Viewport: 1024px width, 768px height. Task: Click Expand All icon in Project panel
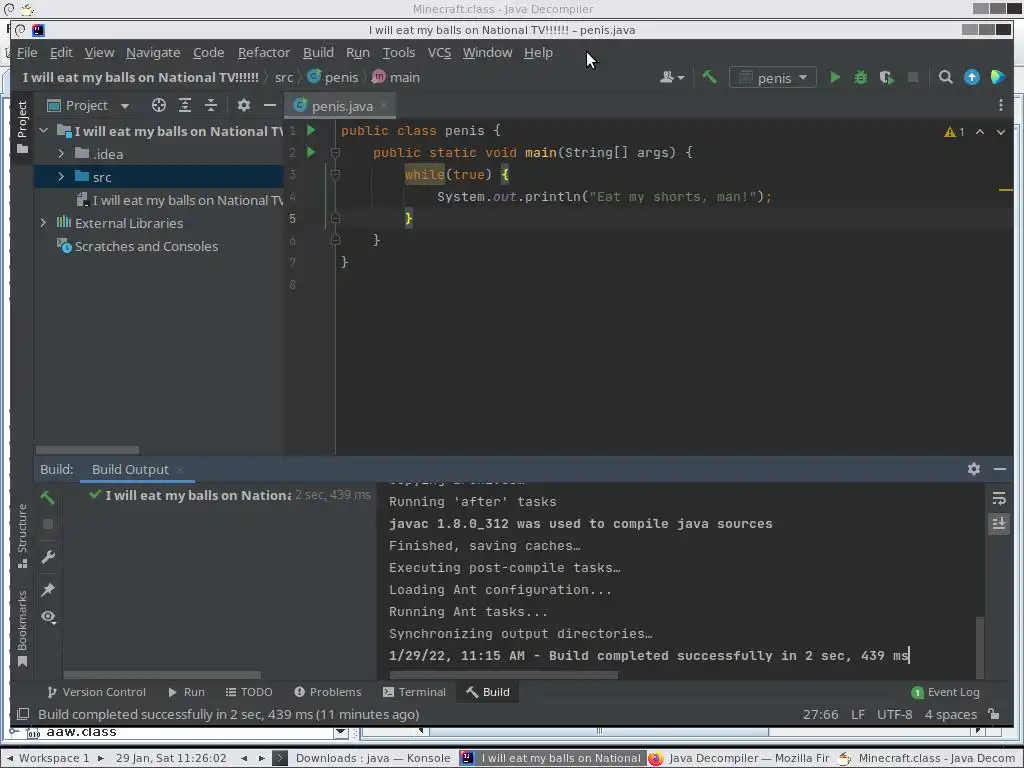(185, 105)
